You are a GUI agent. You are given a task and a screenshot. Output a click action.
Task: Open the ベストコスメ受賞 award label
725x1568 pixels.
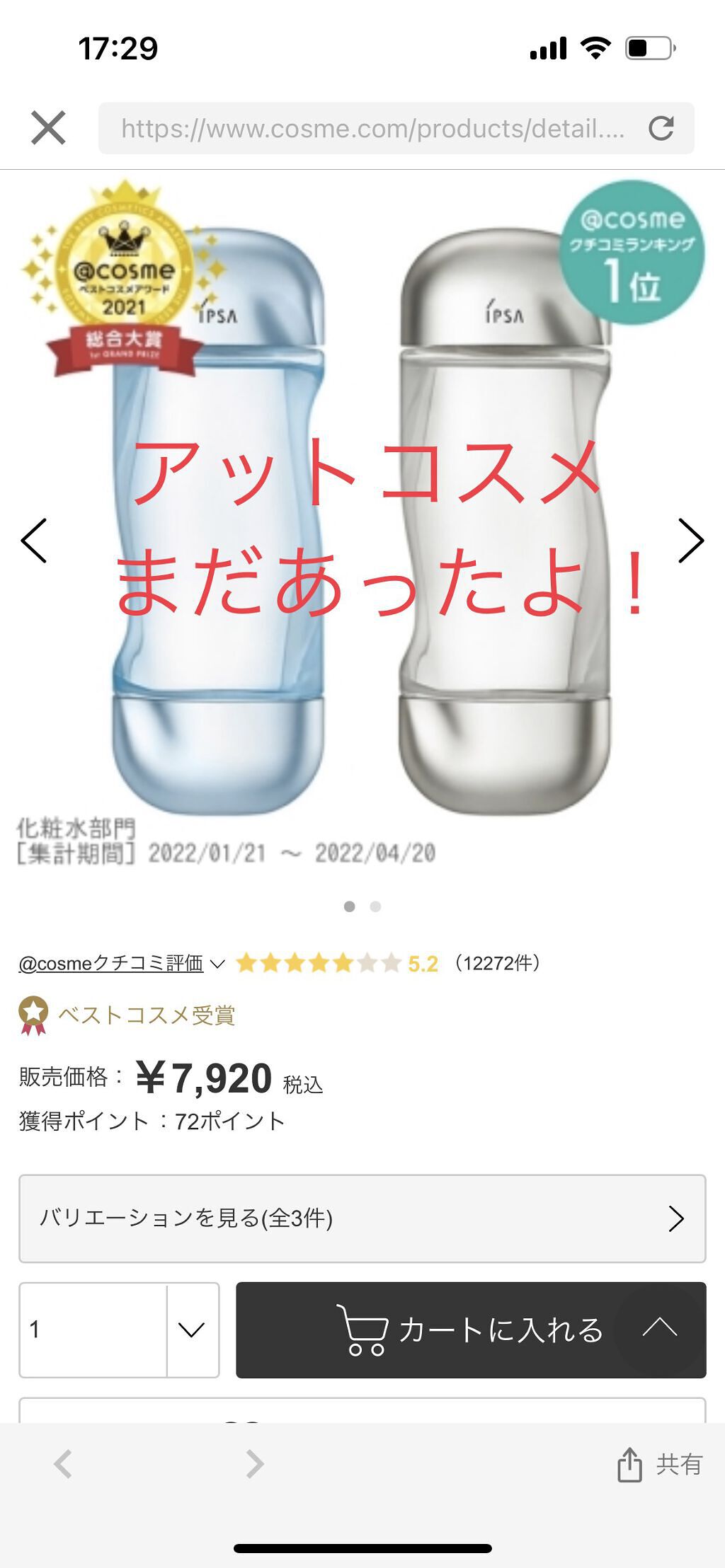pos(147,1015)
